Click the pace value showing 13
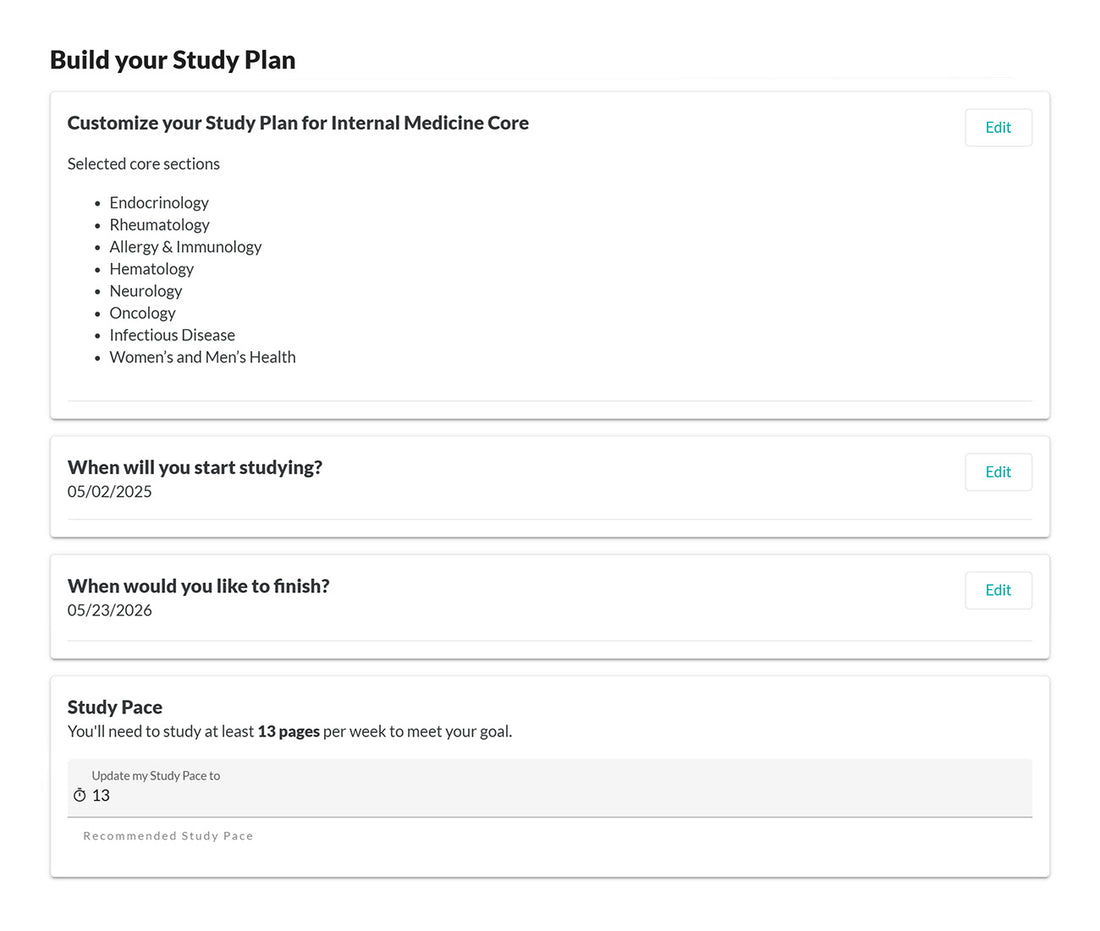 (x=100, y=795)
